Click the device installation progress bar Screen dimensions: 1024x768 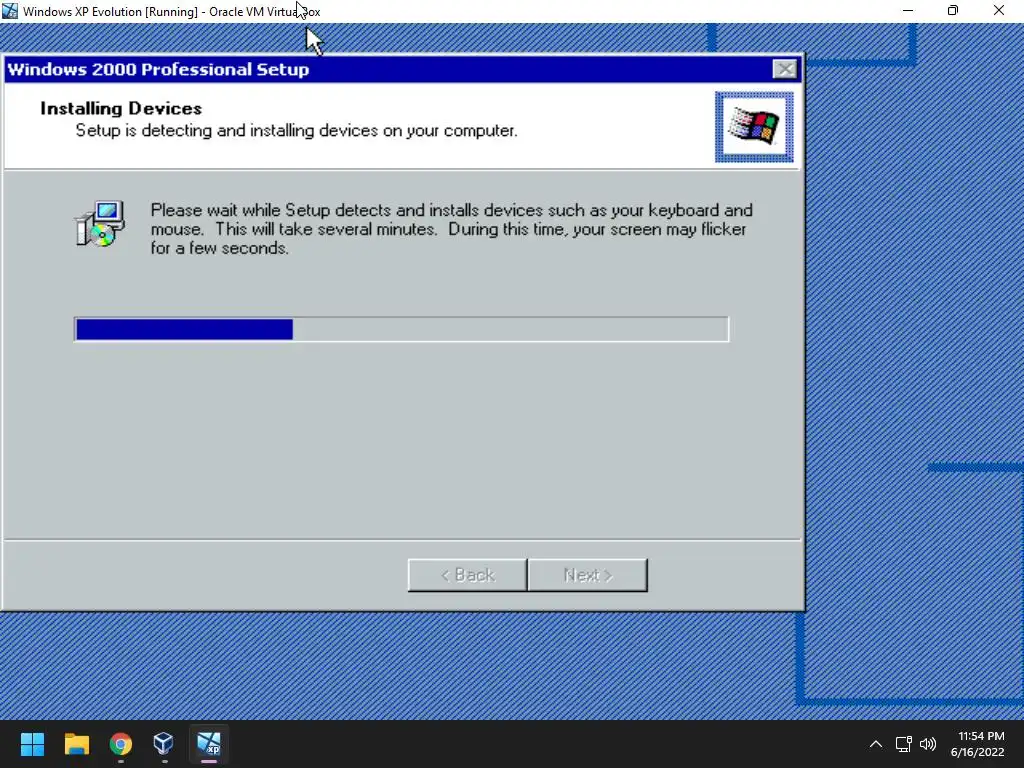tap(402, 329)
